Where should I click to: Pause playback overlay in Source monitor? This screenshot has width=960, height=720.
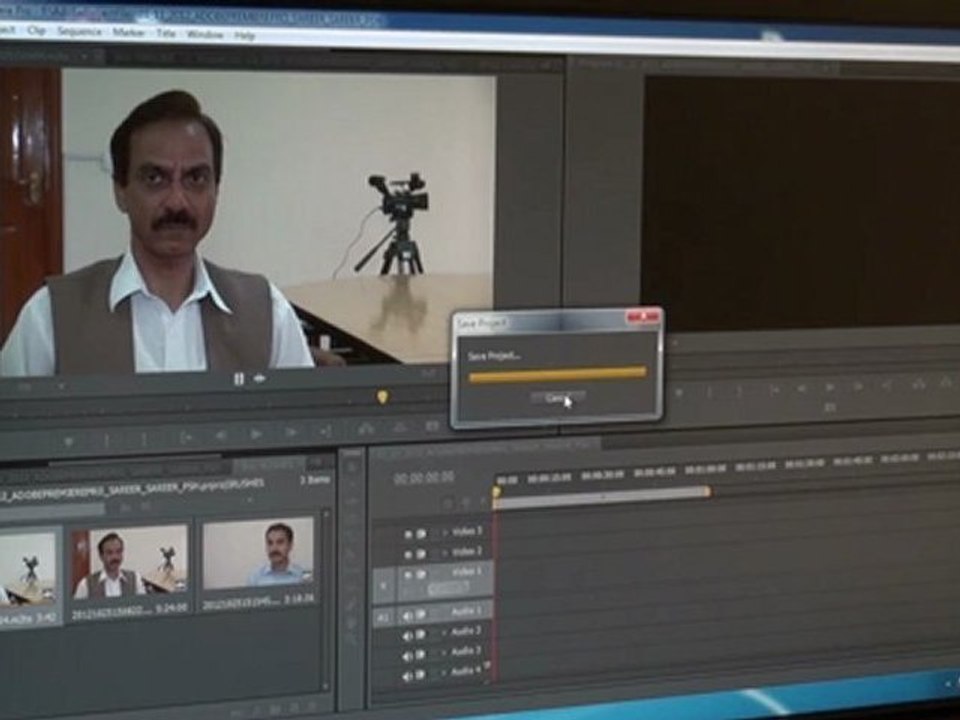tap(239, 380)
